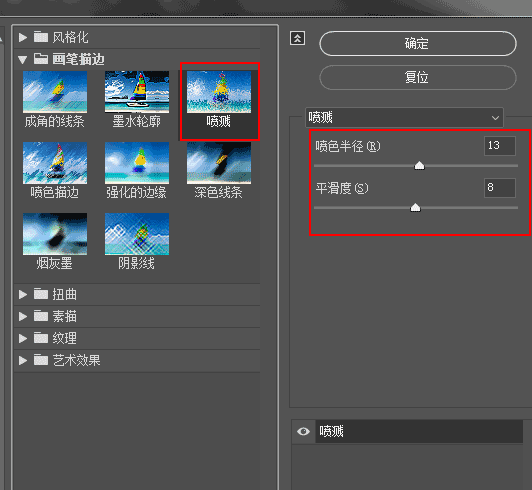The height and width of the screenshot is (490, 532).
Task: Click the 风格化 folder icon
Action: (41, 37)
